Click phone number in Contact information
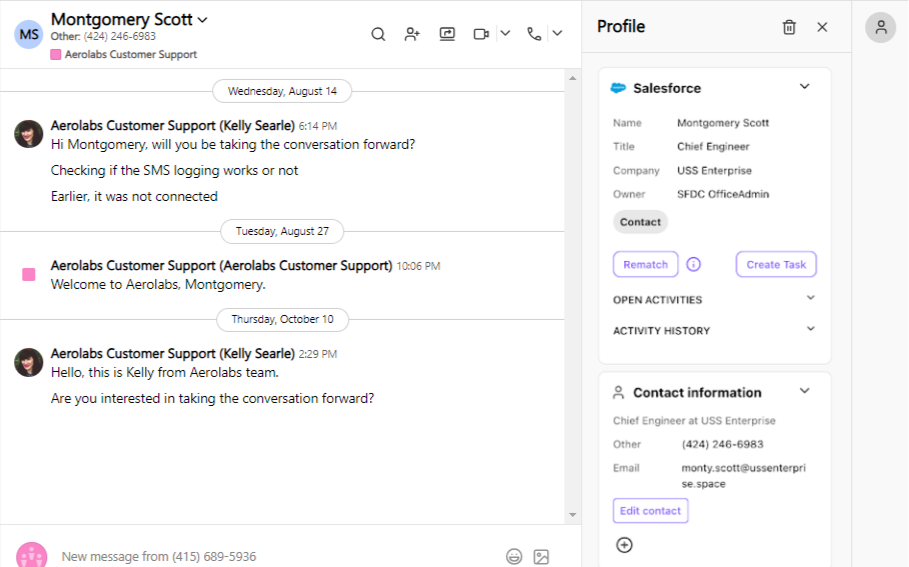This screenshot has height=567, width=909. tap(722, 444)
